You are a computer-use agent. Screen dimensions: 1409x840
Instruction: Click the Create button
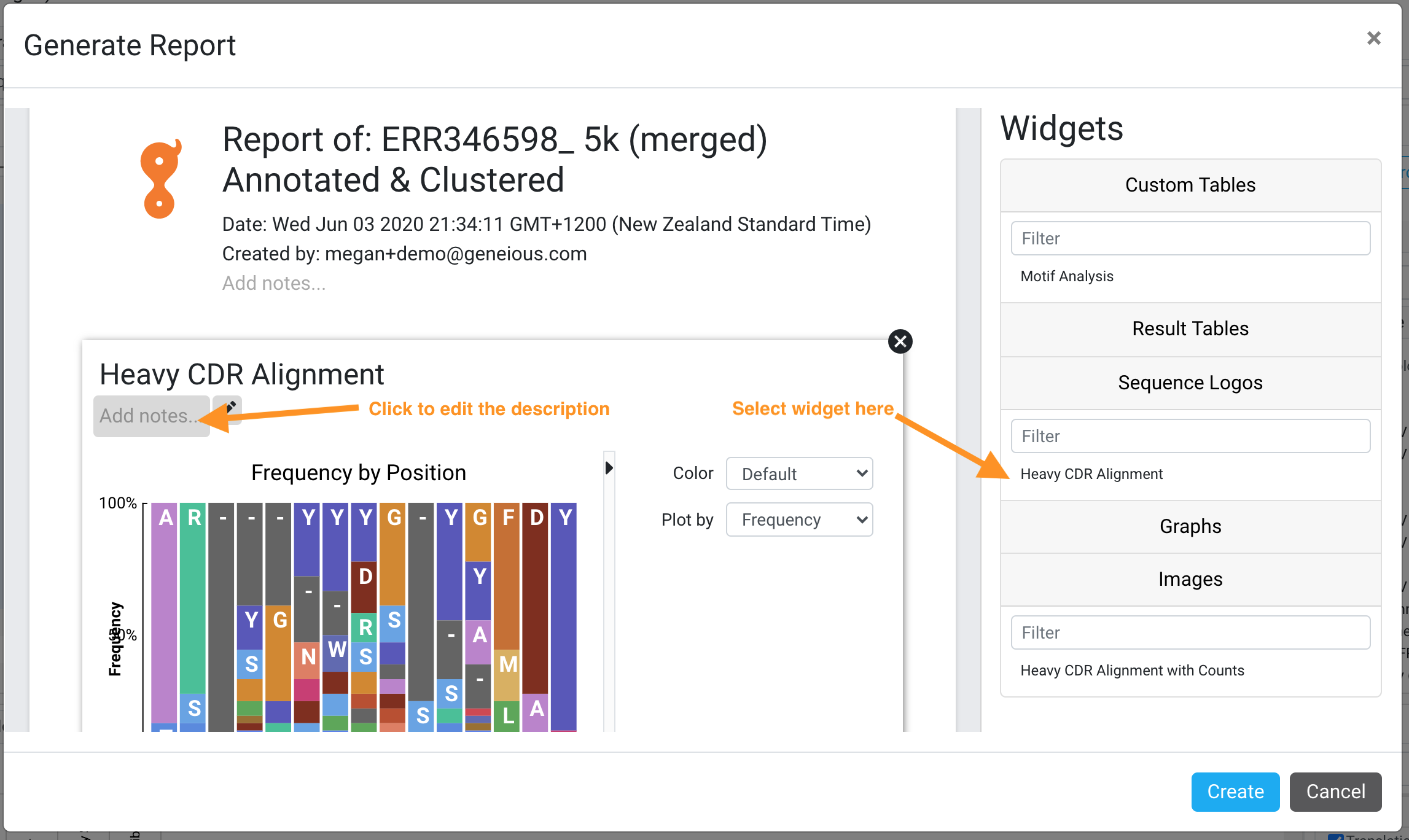pyautogui.click(x=1235, y=791)
